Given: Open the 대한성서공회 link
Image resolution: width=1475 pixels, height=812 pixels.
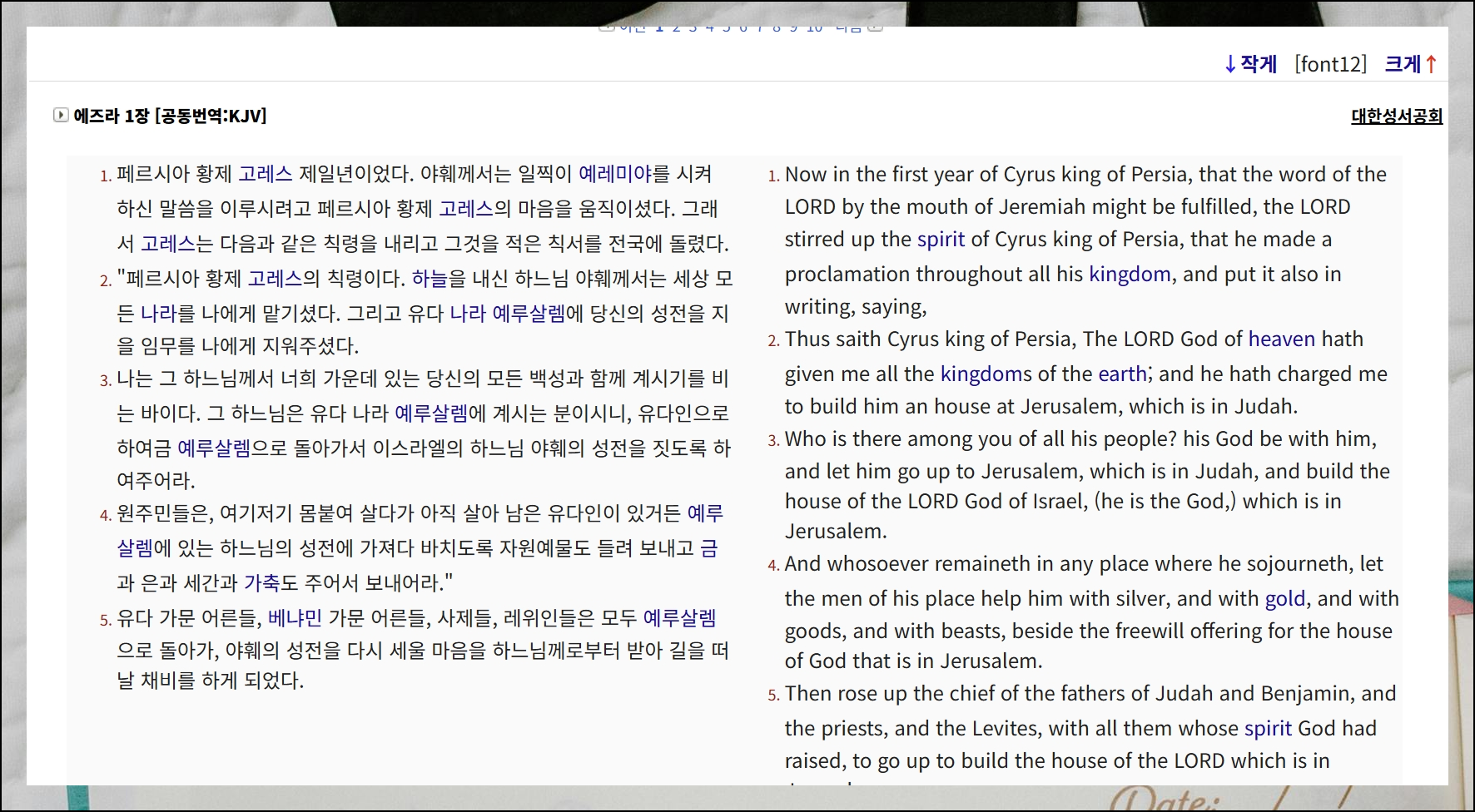Looking at the screenshot, I should pyautogui.click(x=1397, y=116).
